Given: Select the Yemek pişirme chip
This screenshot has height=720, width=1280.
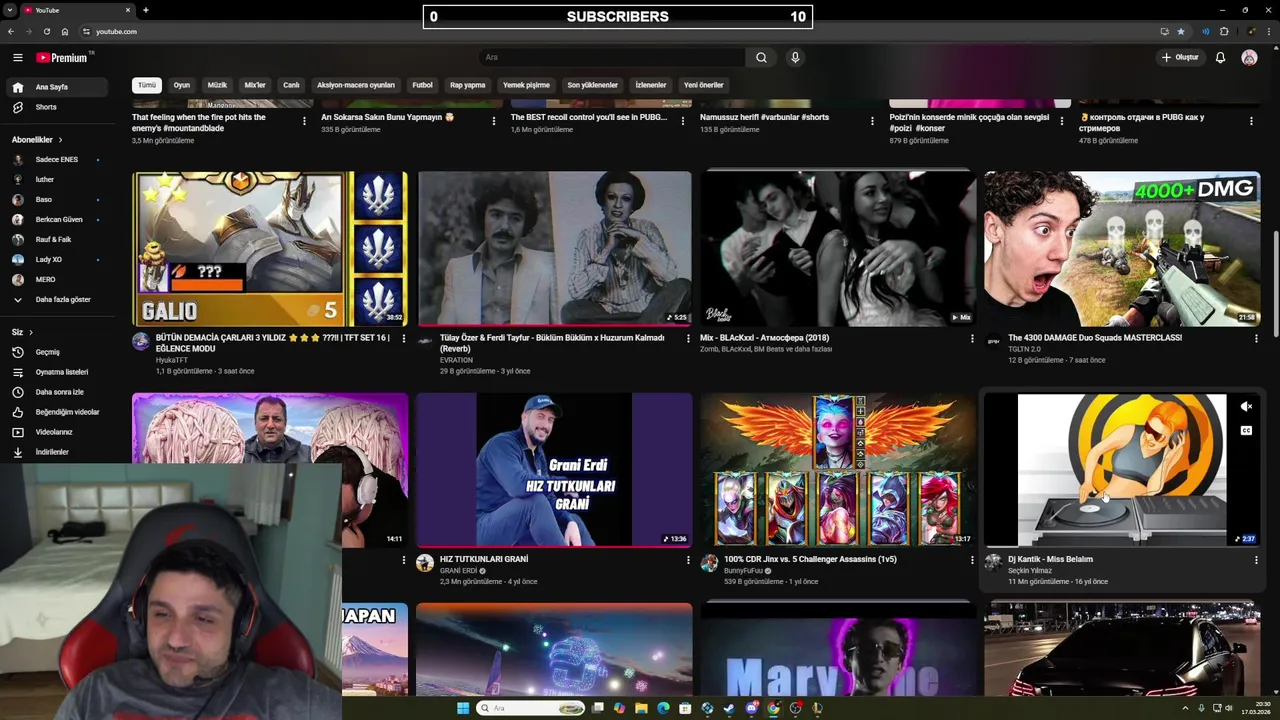Looking at the screenshot, I should [526, 85].
